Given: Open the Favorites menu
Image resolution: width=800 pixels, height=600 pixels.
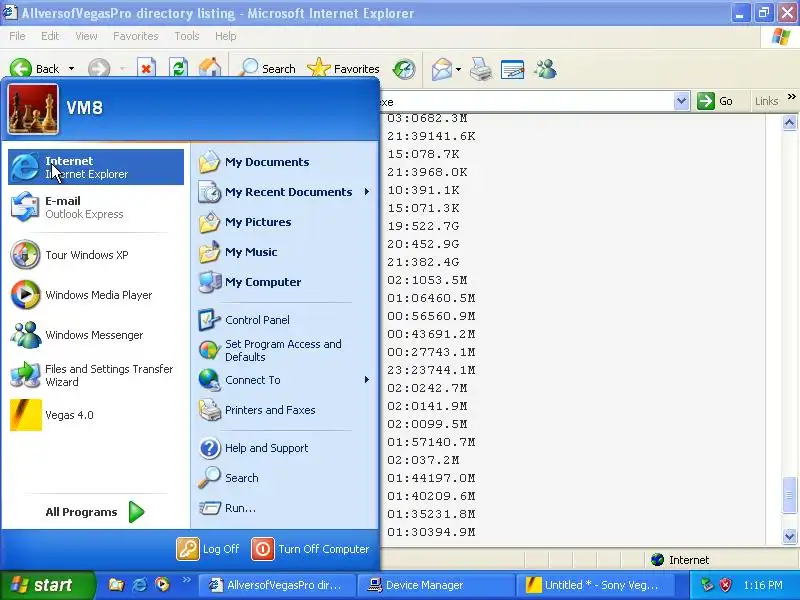Looking at the screenshot, I should pyautogui.click(x=136, y=36).
